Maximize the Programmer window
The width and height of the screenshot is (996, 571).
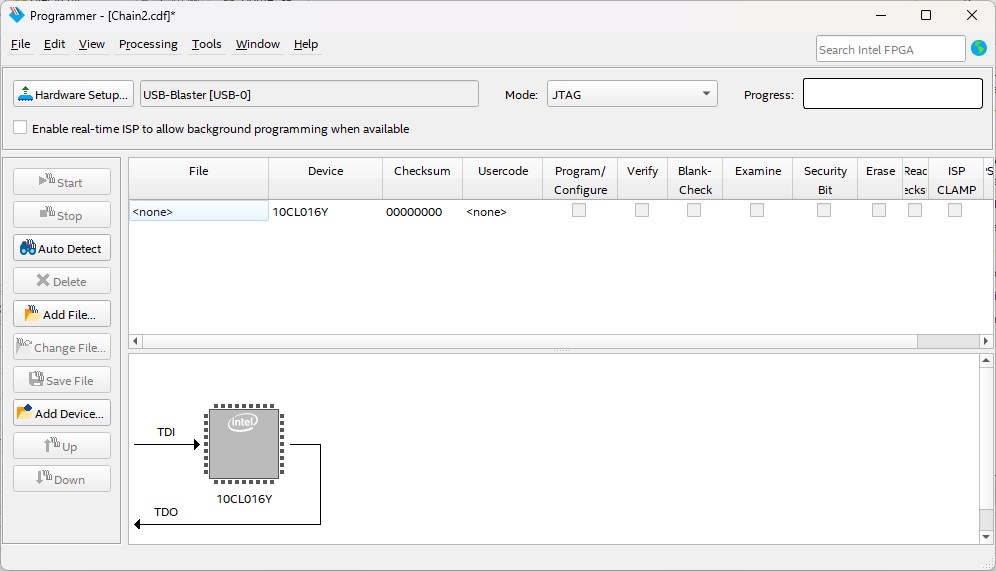[x=926, y=15]
